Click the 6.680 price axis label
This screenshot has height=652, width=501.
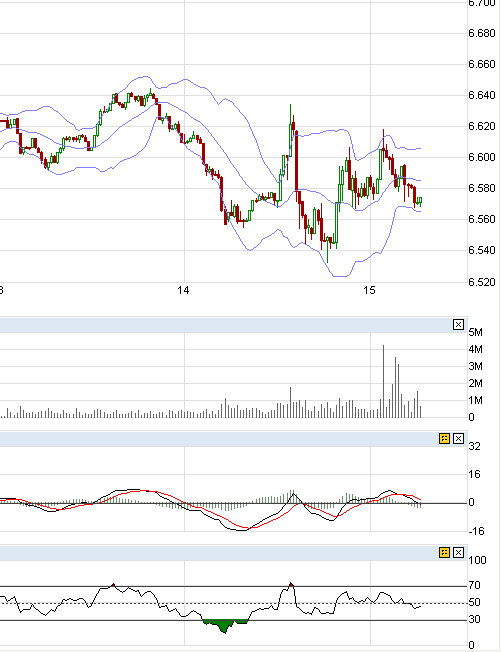coord(482,33)
